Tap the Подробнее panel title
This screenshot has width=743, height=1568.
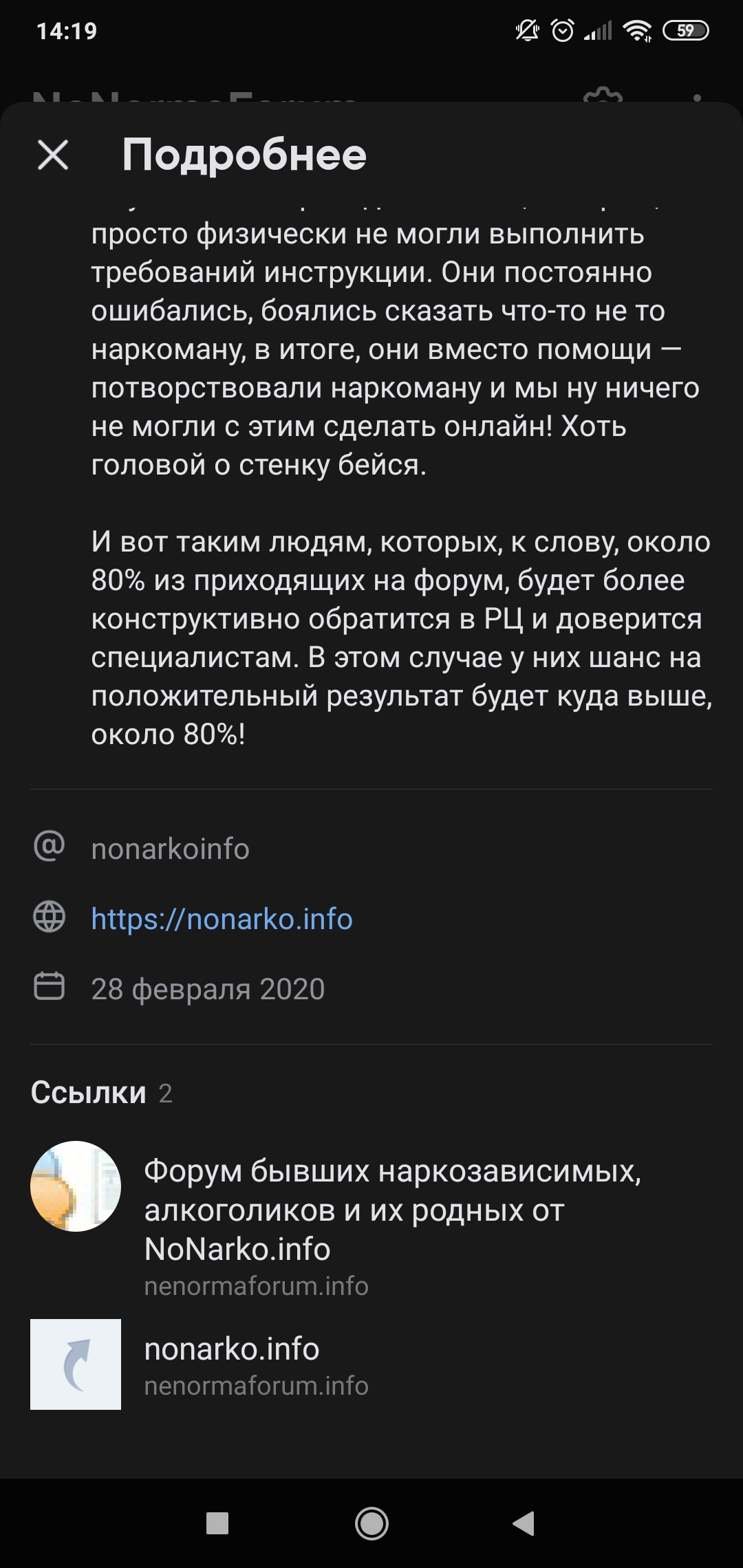click(x=244, y=155)
